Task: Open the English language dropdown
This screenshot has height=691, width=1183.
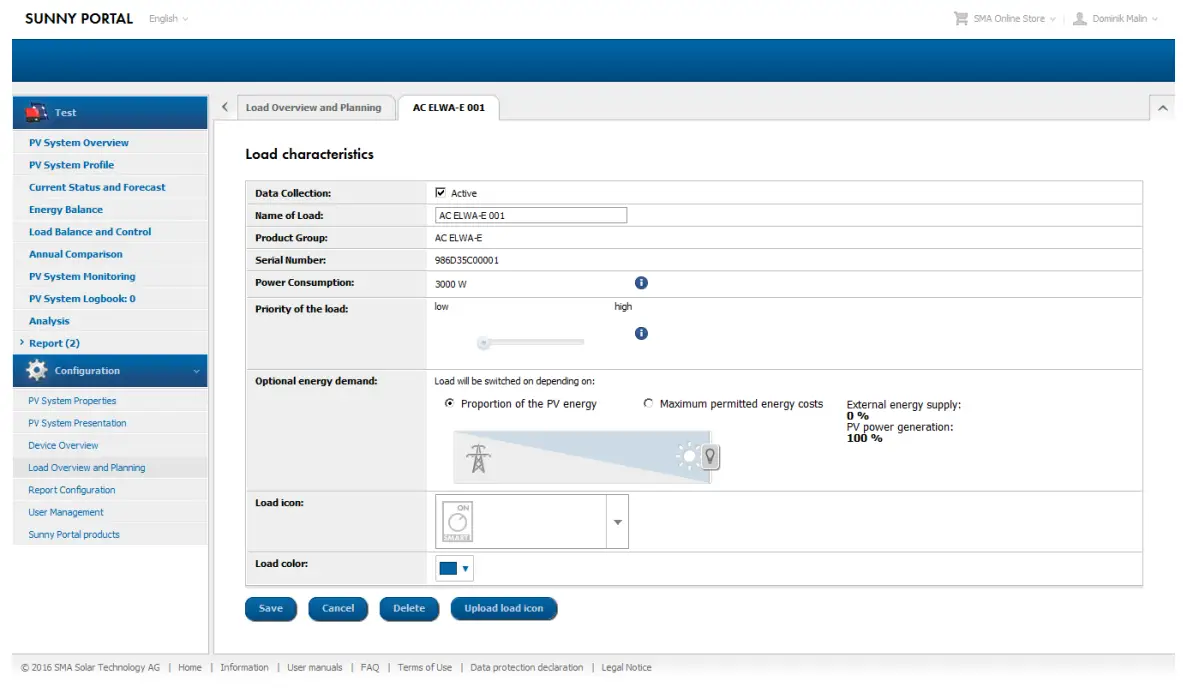Action: tap(168, 18)
